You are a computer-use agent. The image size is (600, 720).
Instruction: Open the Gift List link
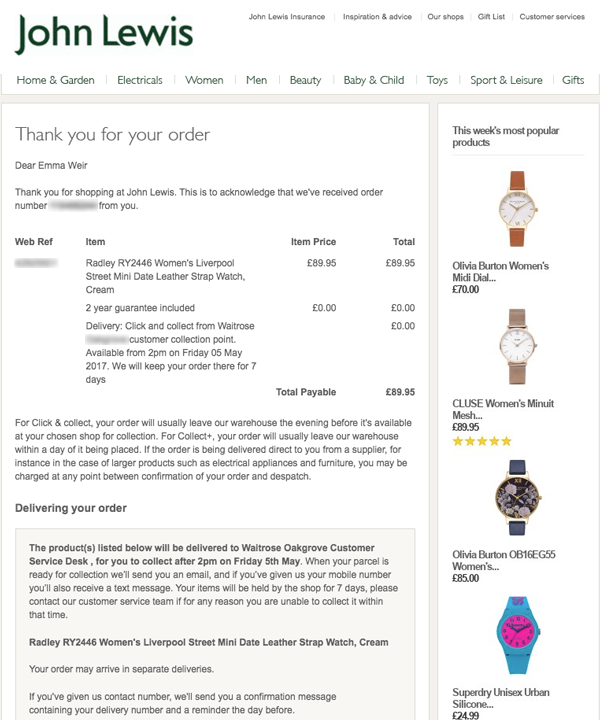pyautogui.click(x=491, y=17)
